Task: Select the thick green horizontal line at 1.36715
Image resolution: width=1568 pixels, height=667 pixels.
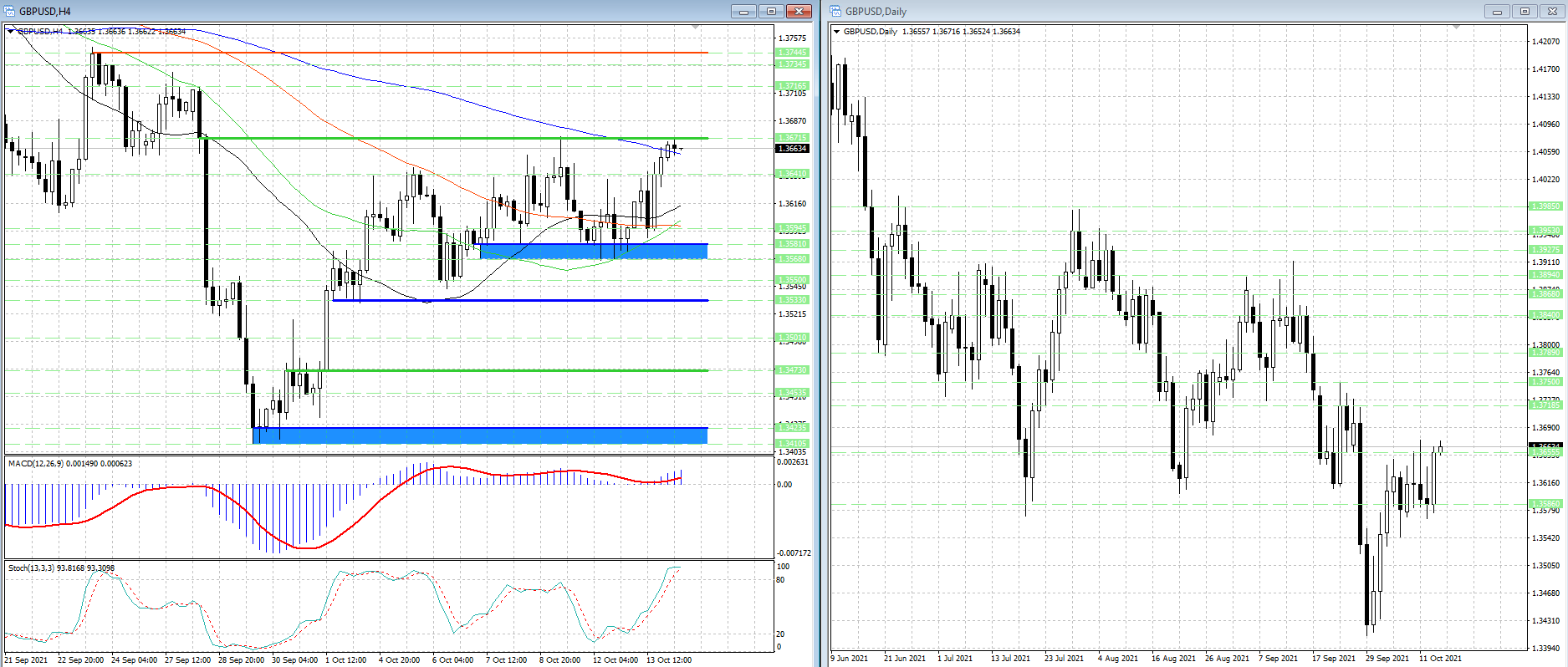Action: pos(456,138)
